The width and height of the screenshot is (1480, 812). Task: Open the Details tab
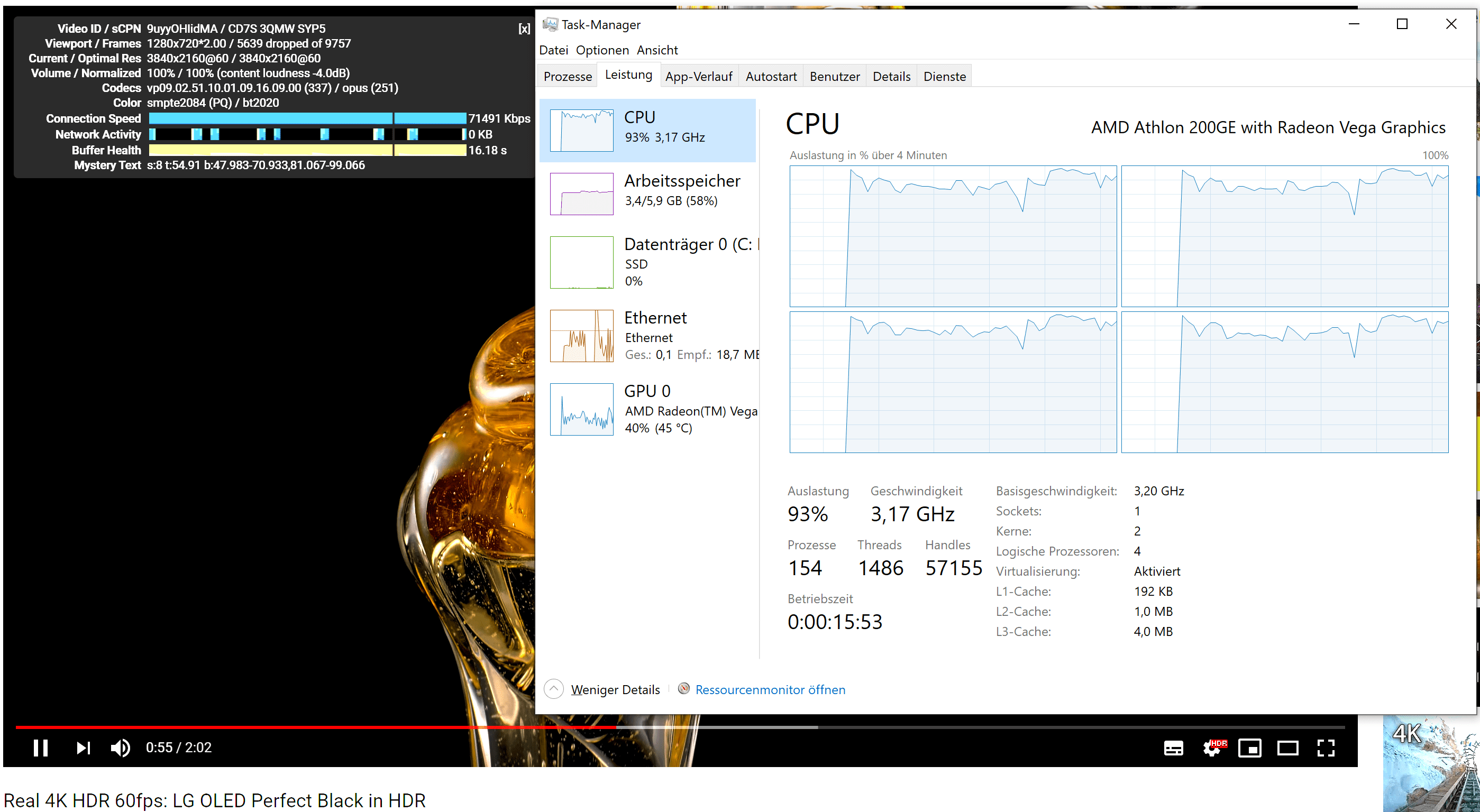pyautogui.click(x=891, y=76)
